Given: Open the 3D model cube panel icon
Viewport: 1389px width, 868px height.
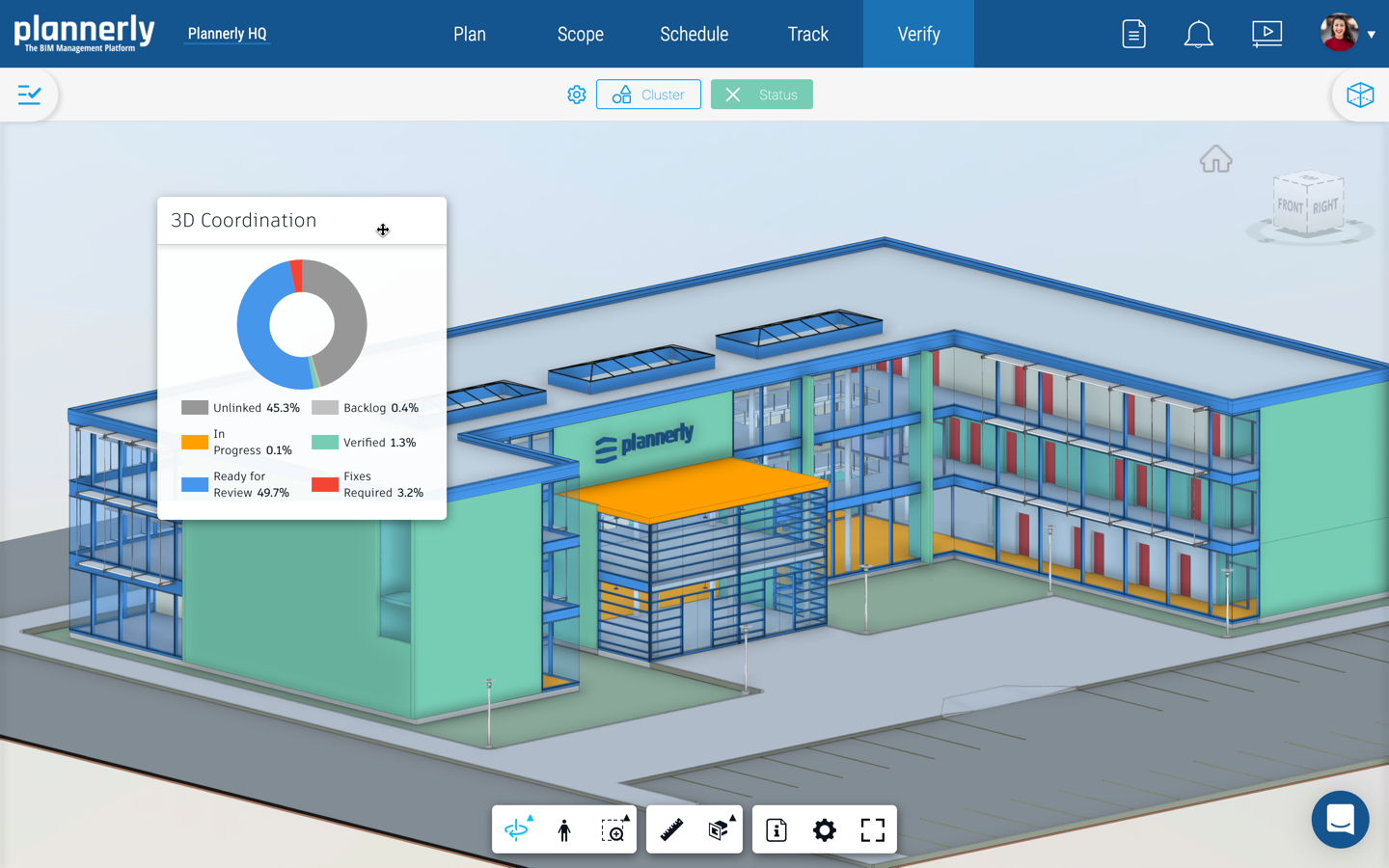Looking at the screenshot, I should point(1360,95).
